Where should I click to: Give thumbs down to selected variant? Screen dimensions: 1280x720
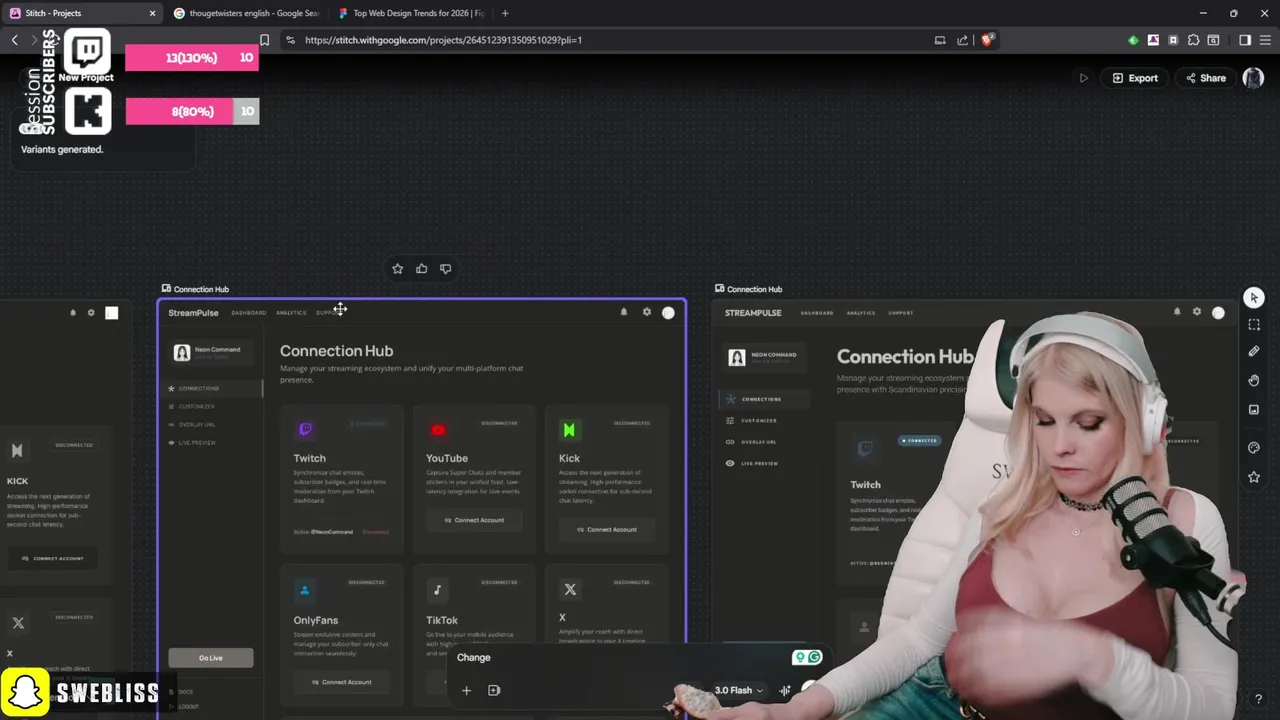tap(446, 269)
